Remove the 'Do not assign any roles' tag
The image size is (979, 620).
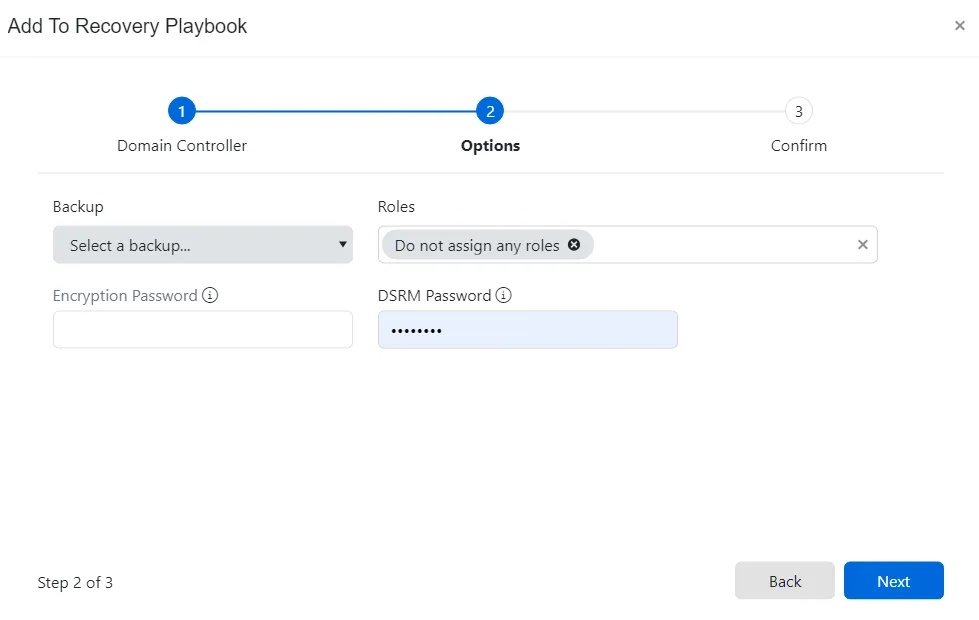coord(574,245)
